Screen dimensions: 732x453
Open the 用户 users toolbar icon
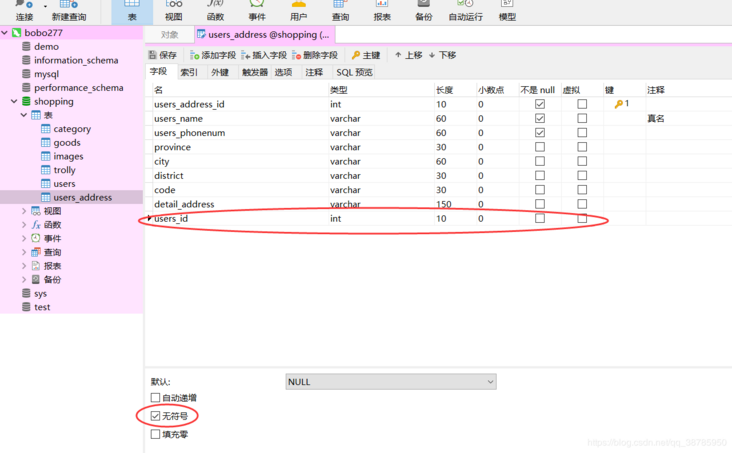(298, 11)
